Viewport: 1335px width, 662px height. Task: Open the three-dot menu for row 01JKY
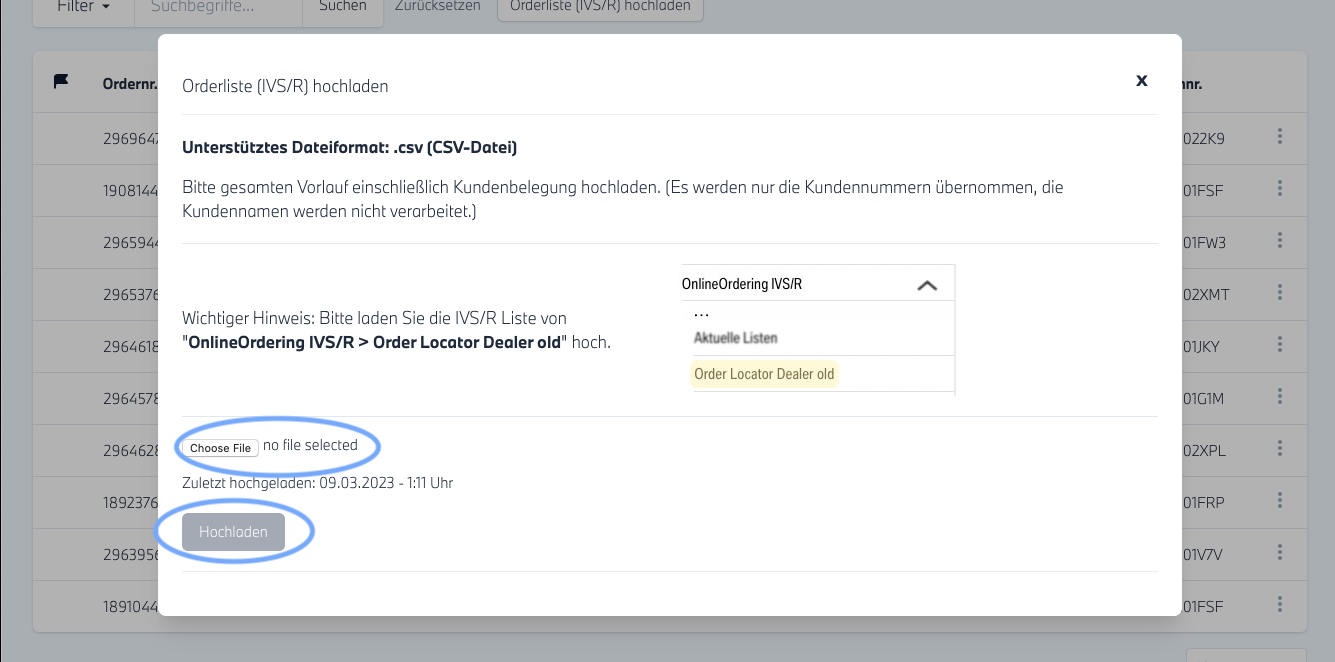[1280, 345]
